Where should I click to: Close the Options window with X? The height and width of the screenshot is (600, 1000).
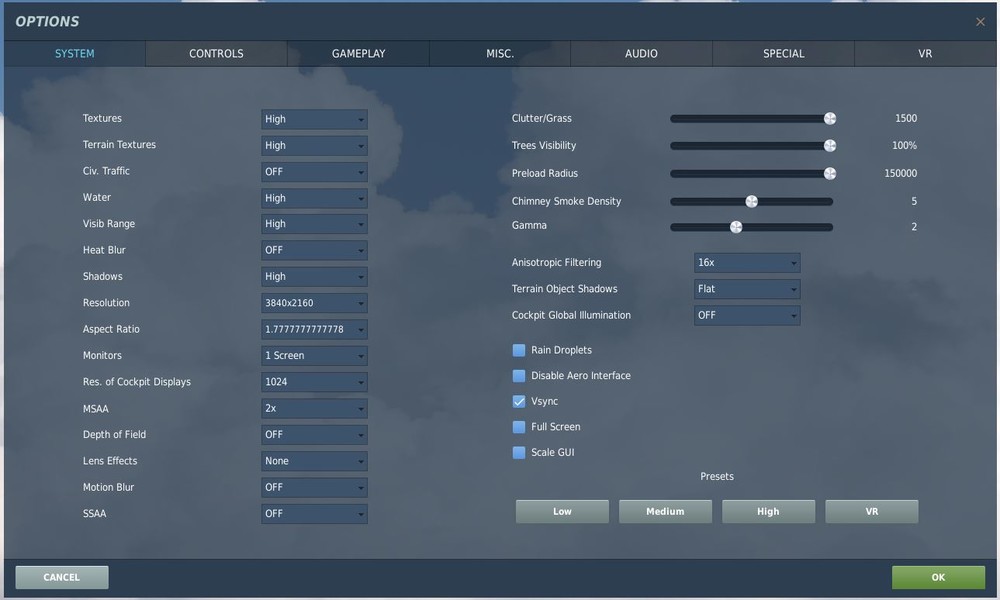tap(980, 22)
